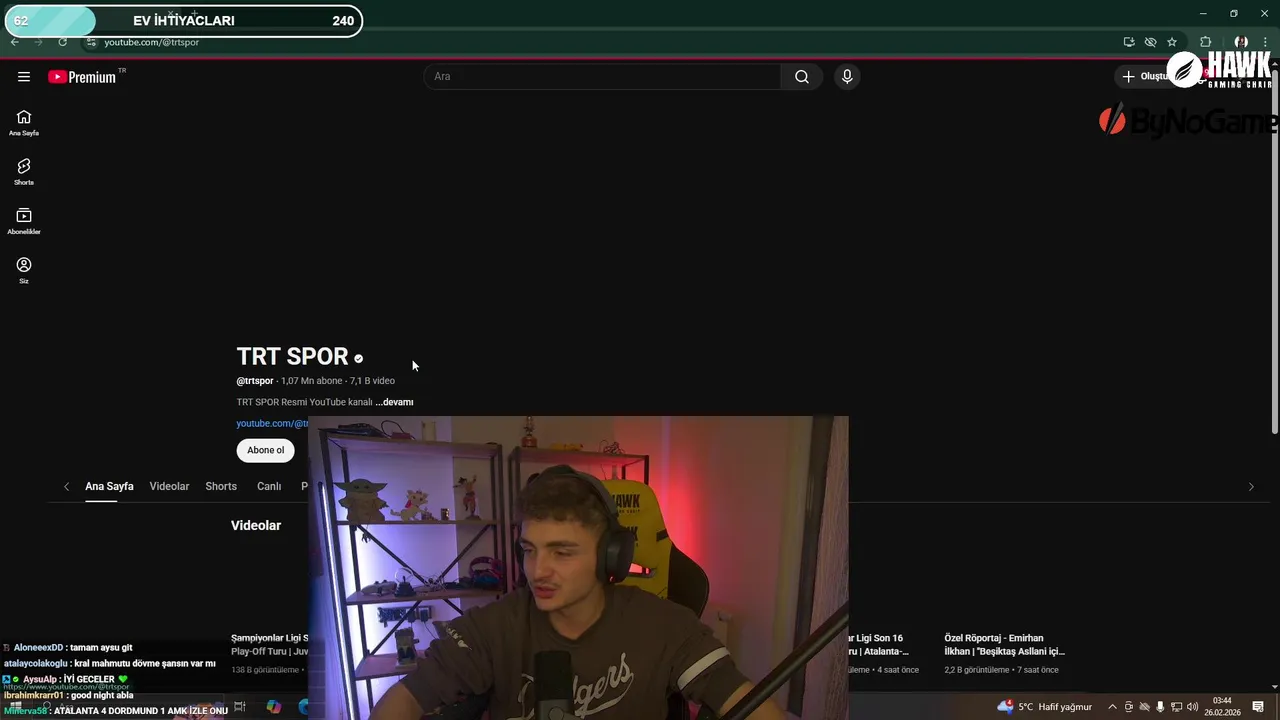Switch to the Videolar tab
Viewport: 1280px width, 720px height.
(169, 486)
